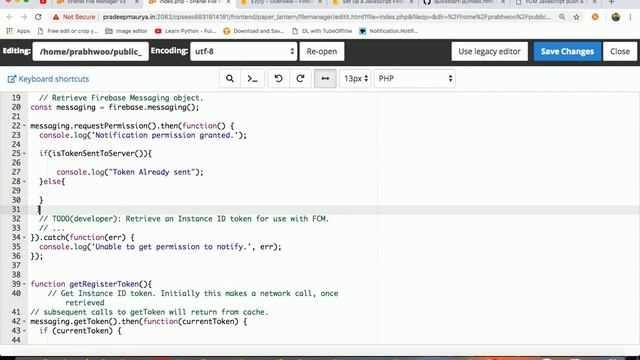
Task: Click line number 31 in the gutter
Action: tap(16, 209)
